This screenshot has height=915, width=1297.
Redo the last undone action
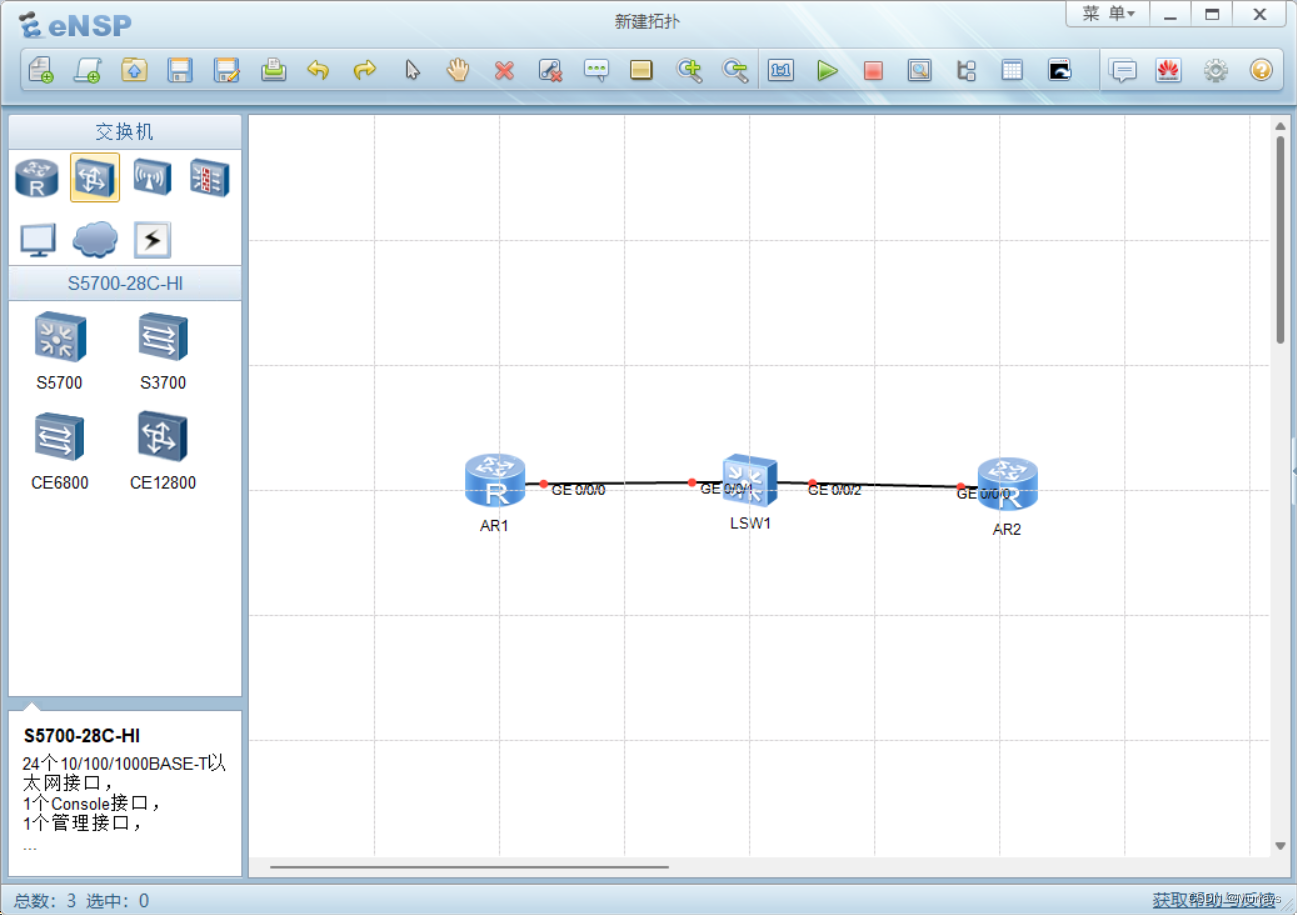click(365, 70)
